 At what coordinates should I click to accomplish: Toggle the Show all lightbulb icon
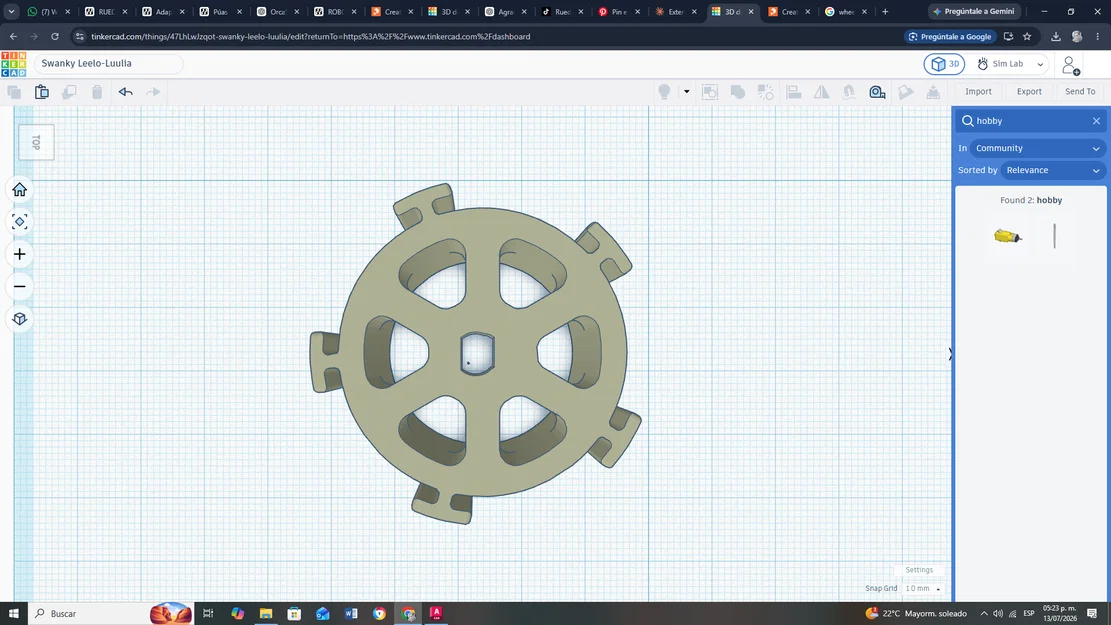[664, 91]
